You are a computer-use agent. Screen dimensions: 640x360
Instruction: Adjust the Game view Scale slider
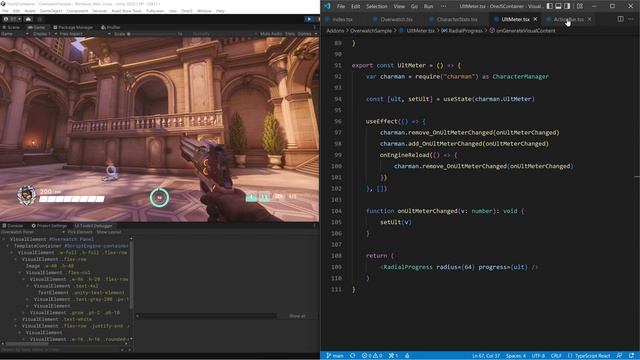(153, 34)
